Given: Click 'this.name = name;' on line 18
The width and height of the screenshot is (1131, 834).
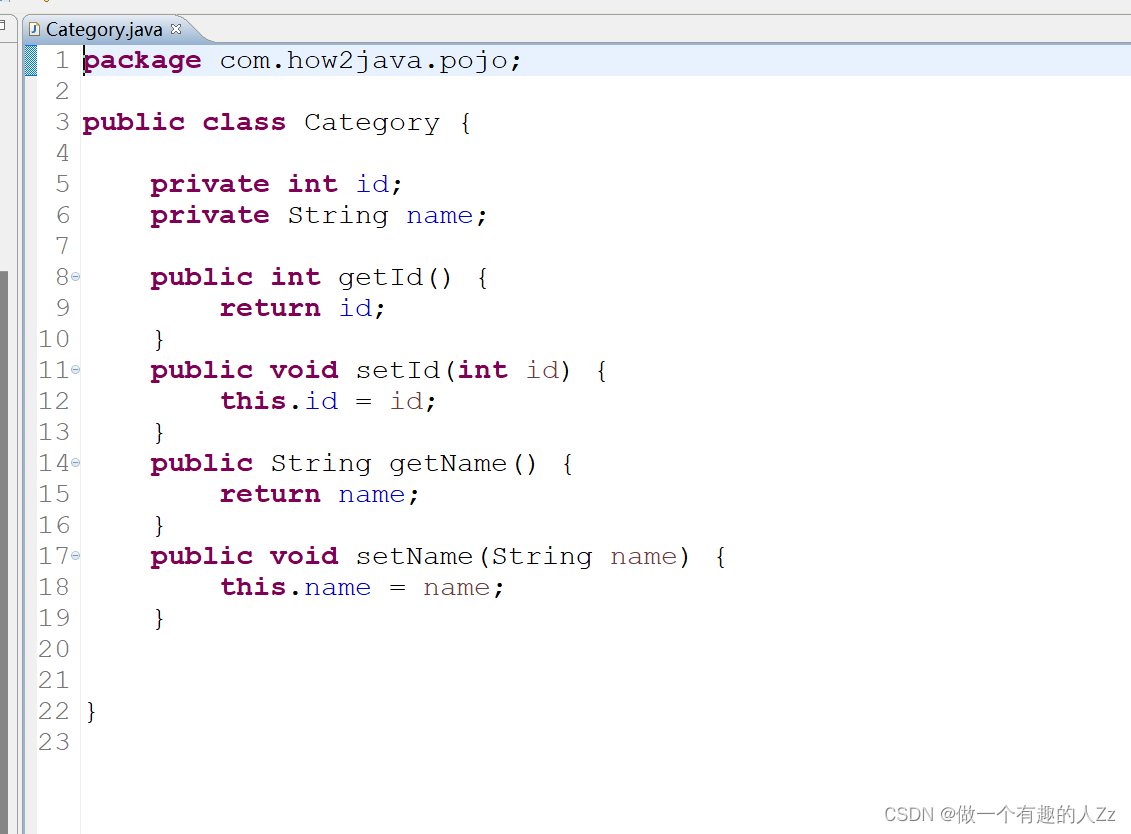Looking at the screenshot, I should pos(362,588).
